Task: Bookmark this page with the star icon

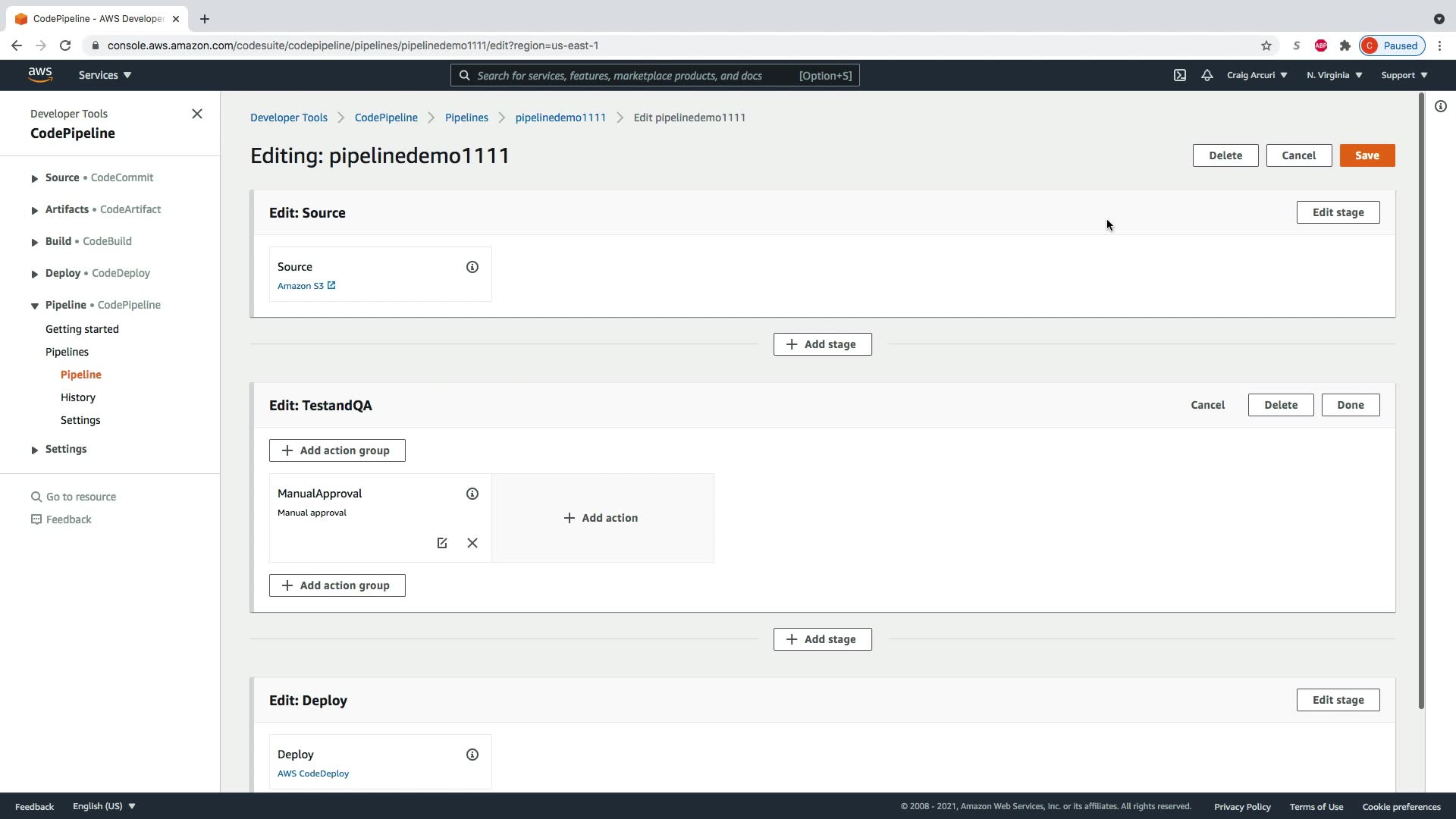Action: pos(1266,45)
